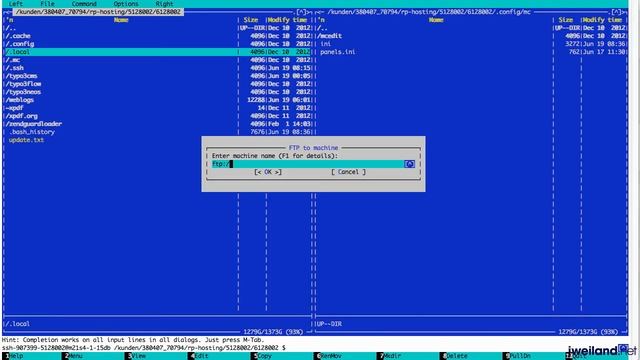Select the .bash_history file
This screenshot has width=640, height=360.
coord(158,132)
